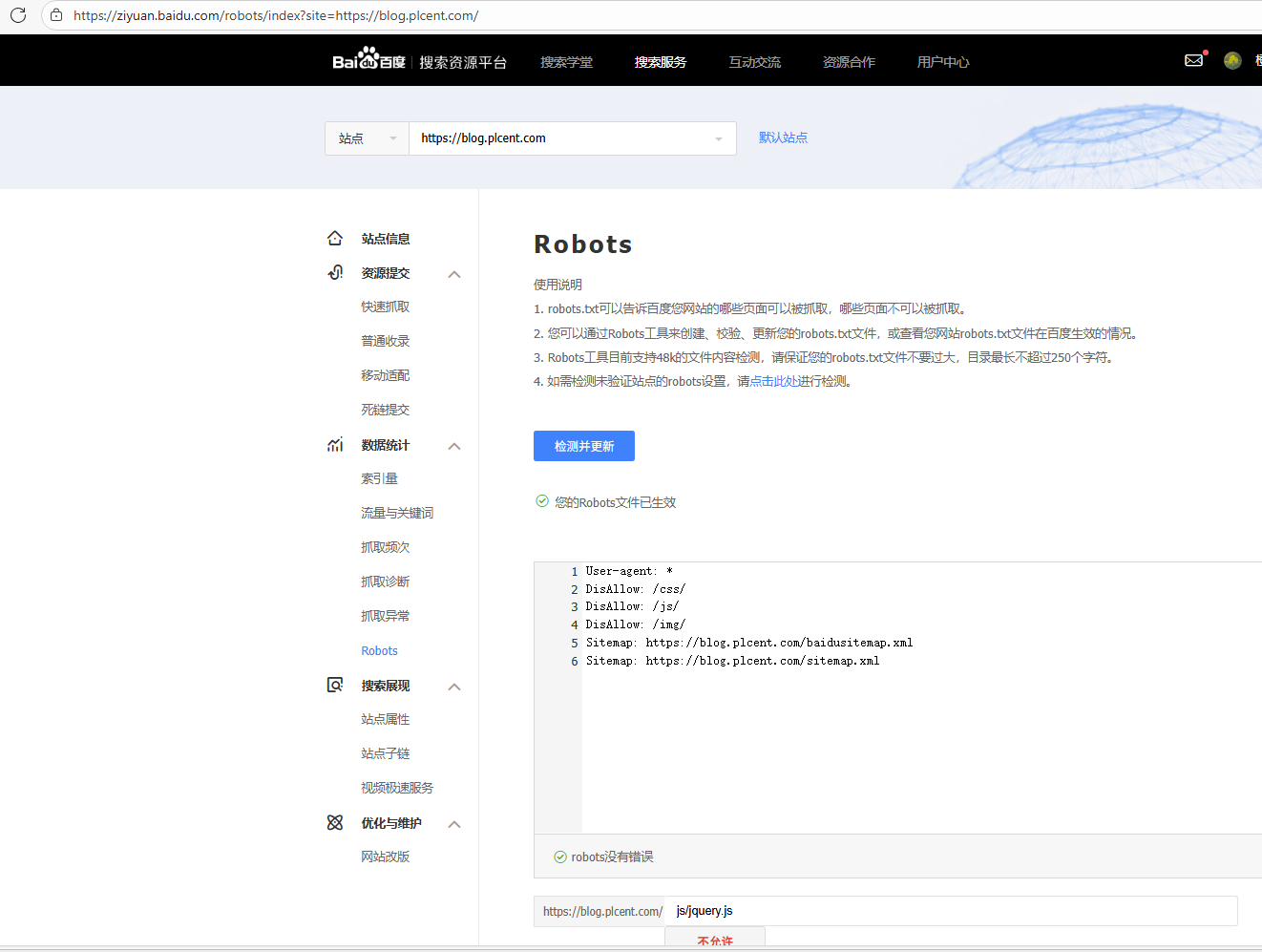Click the link icon beside 资源提交
Viewport: 1262px width, 952px height.
(335, 273)
